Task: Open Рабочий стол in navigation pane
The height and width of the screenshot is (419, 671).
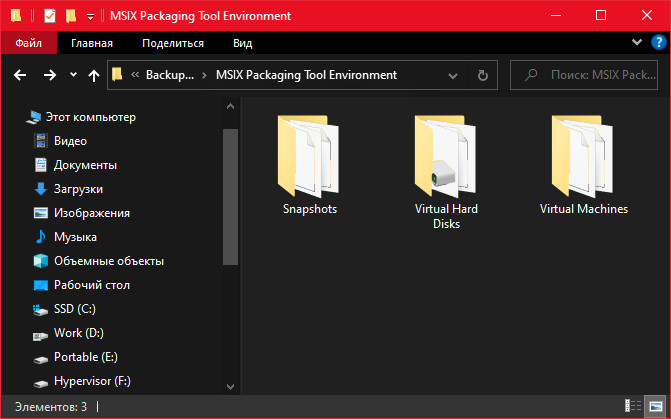Action: tap(92, 285)
